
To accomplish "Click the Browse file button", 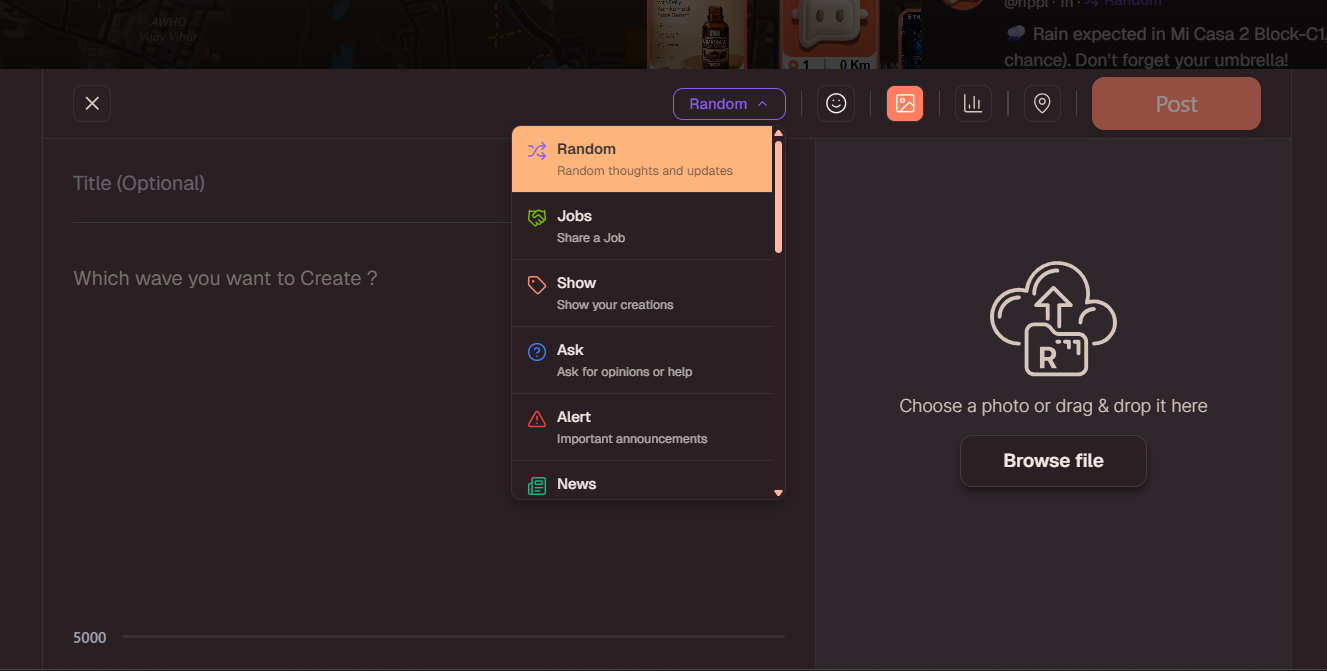I will 1053,461.
